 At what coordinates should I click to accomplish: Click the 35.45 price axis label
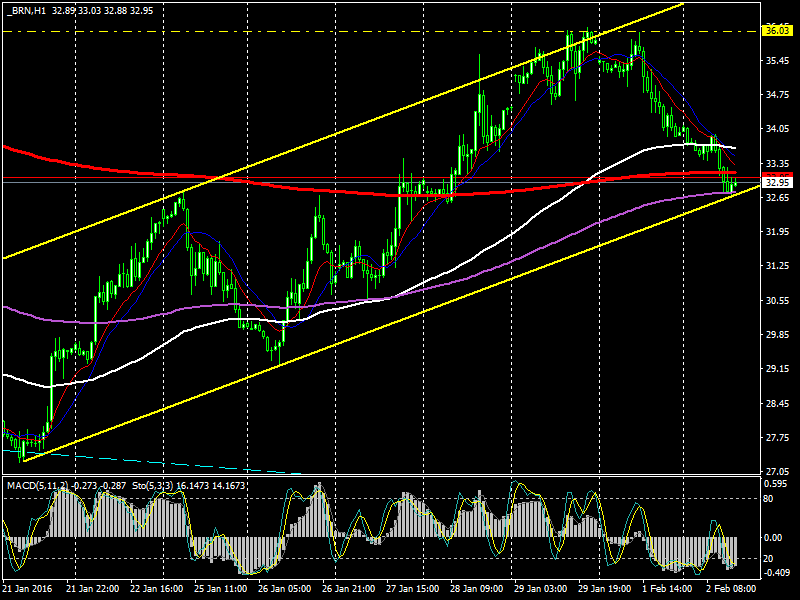pos(778,61)
